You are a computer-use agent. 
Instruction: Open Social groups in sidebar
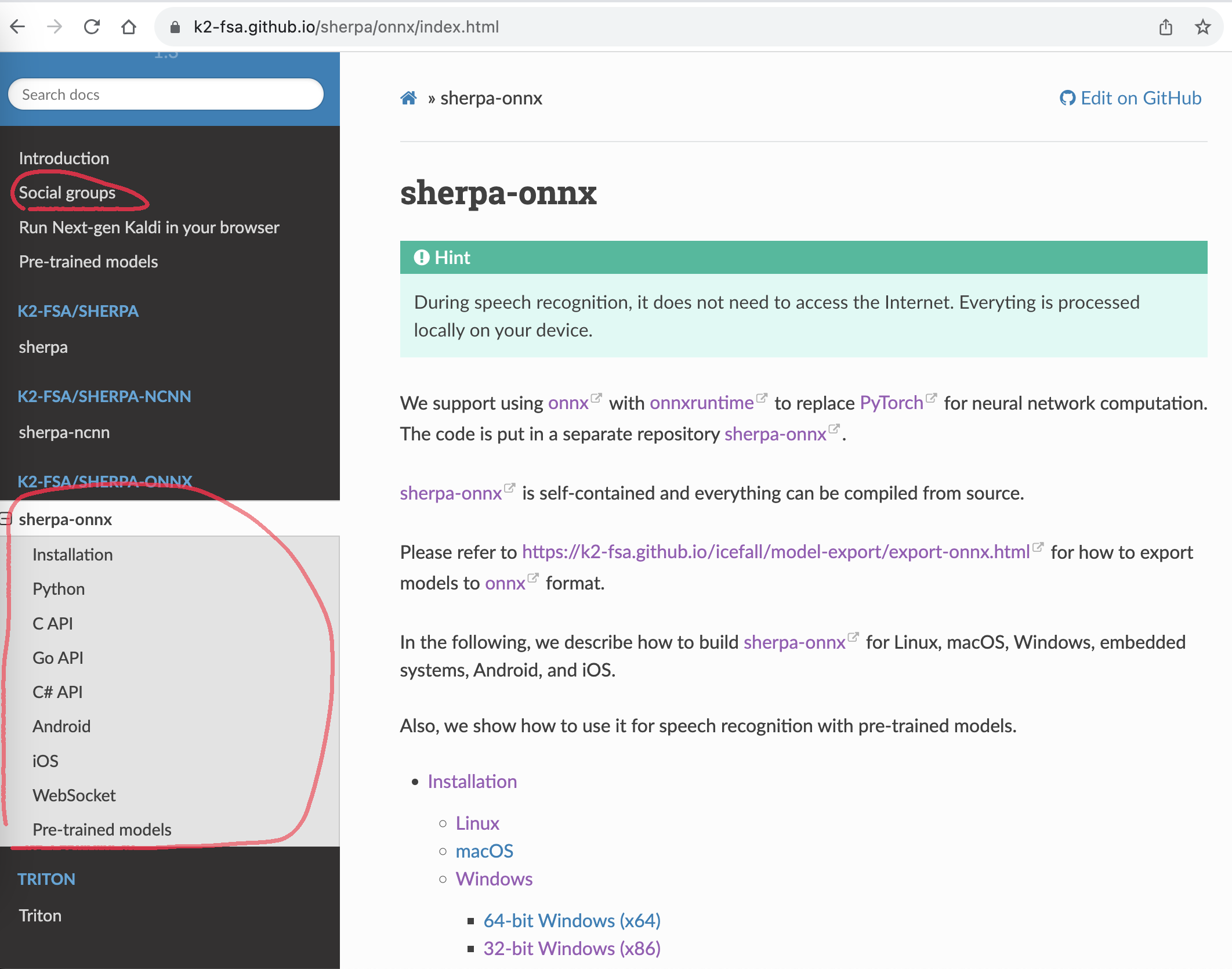click(x=67, y=193)
